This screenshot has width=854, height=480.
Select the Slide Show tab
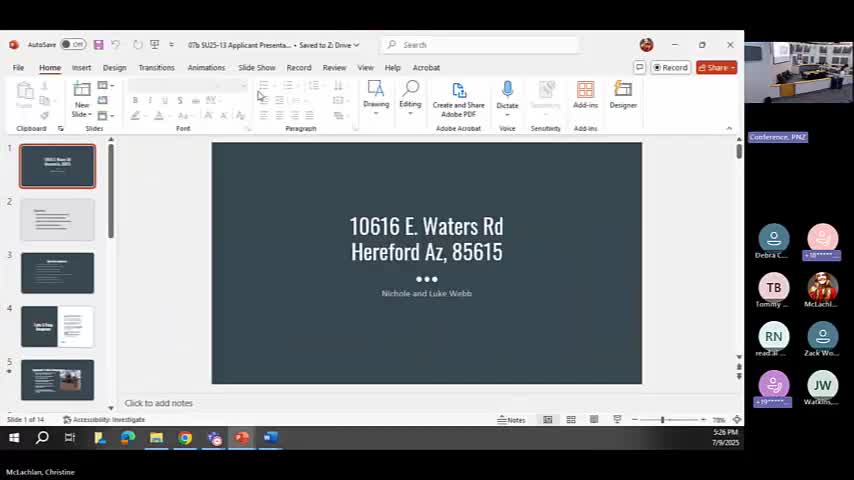257,68
